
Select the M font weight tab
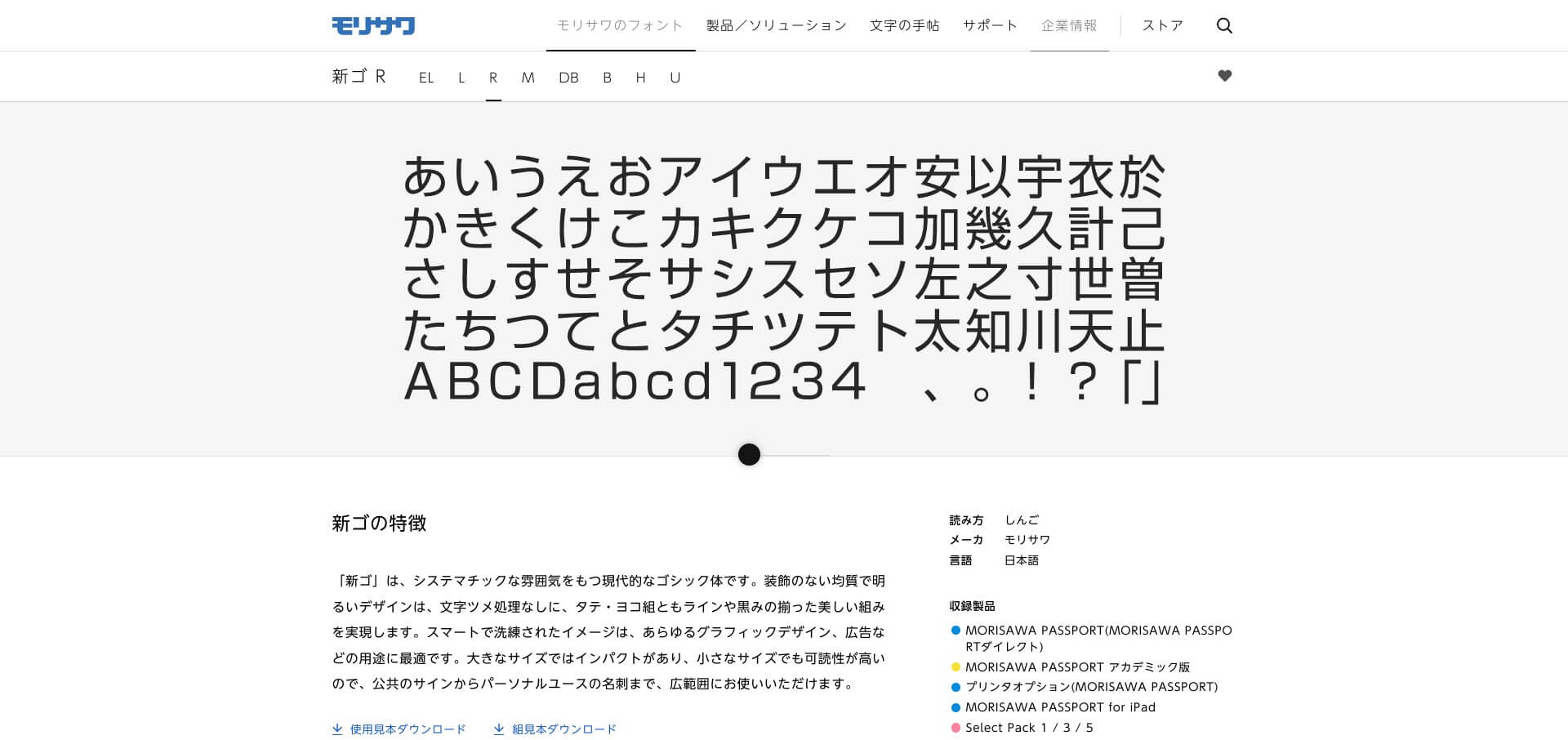528,78
